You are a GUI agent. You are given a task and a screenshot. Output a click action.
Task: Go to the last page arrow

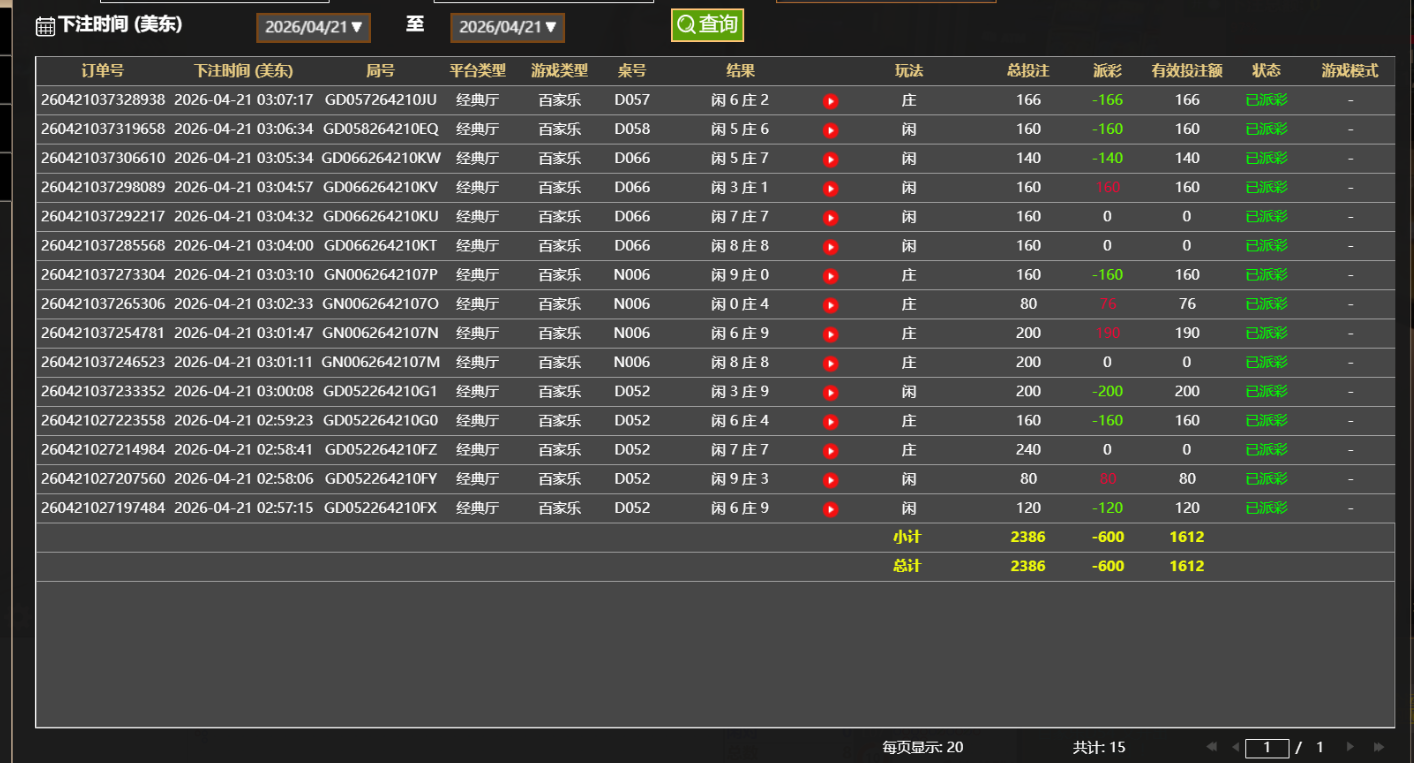pos(1379,747)
